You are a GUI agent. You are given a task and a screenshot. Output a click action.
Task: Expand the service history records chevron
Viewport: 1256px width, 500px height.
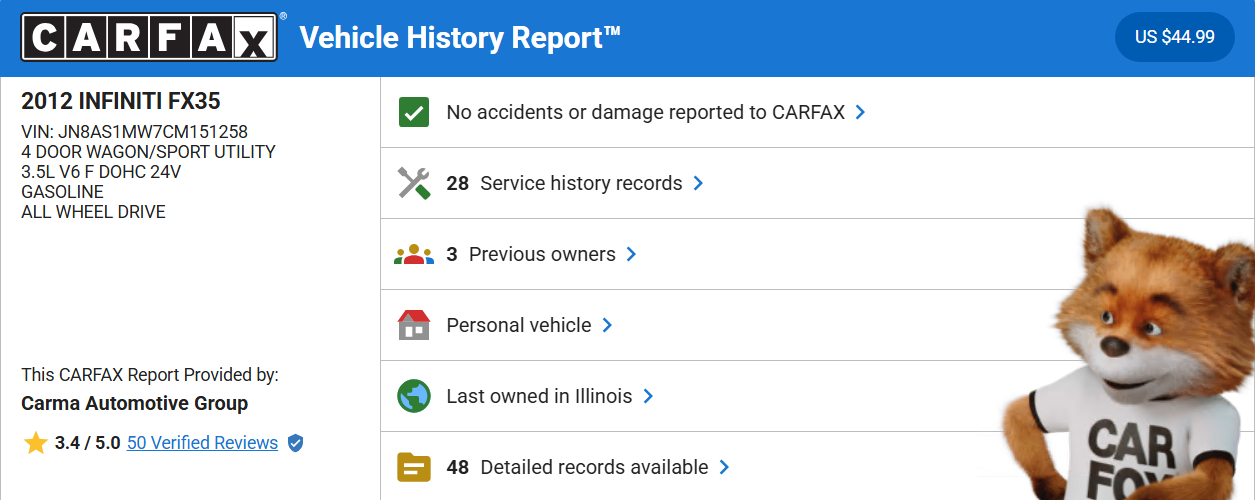[x=699, y=183]
